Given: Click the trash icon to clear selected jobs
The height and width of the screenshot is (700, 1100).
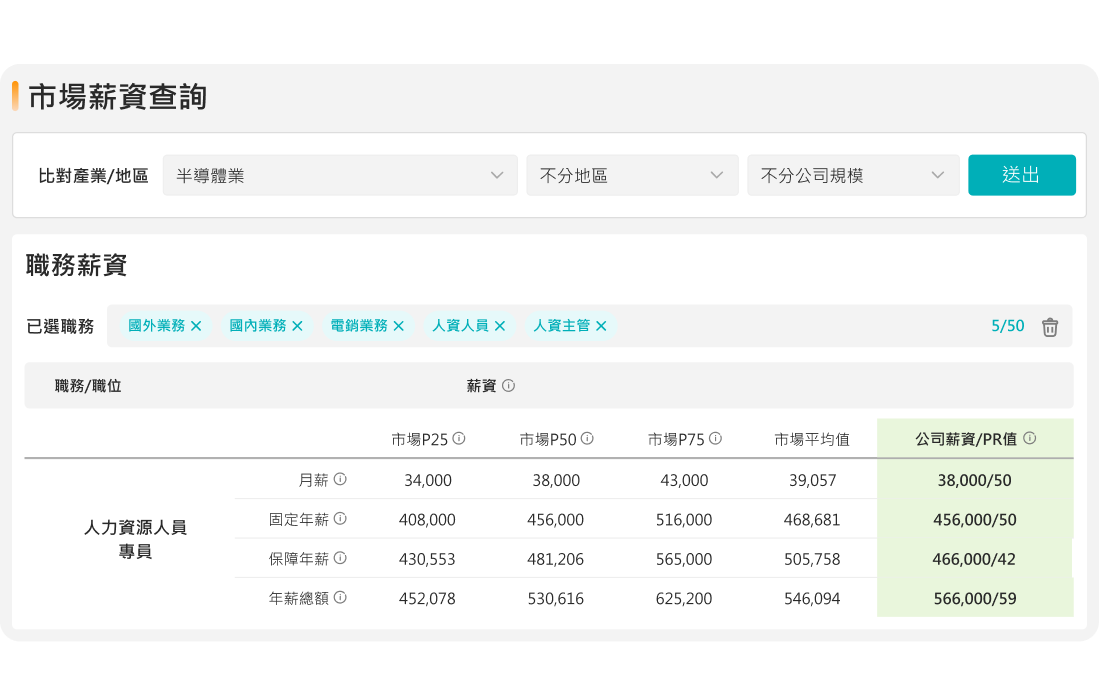Looking at the screenshot, I should coord(1049,327).
